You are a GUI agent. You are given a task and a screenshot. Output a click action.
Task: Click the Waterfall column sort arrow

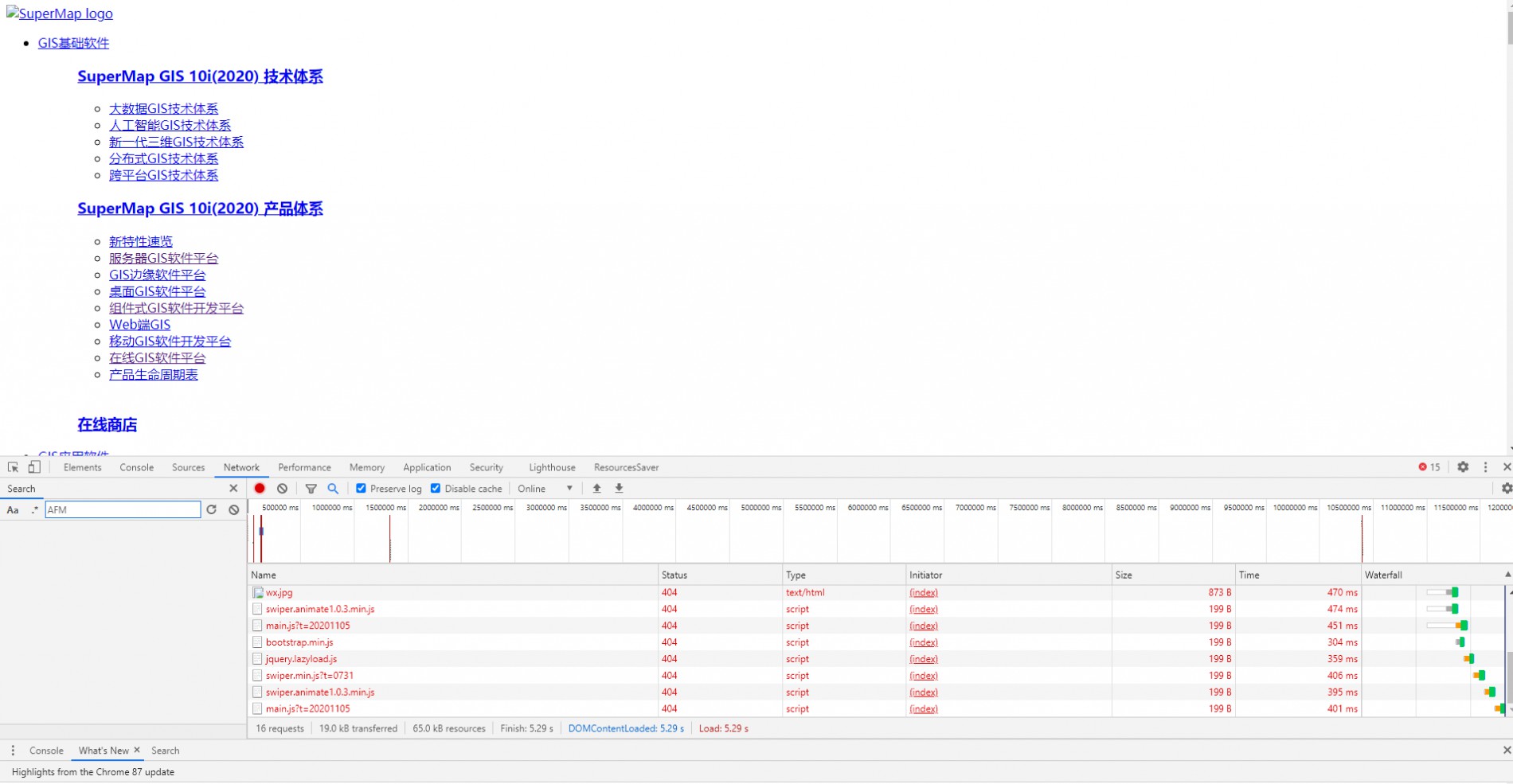(x=1507, y=574)
